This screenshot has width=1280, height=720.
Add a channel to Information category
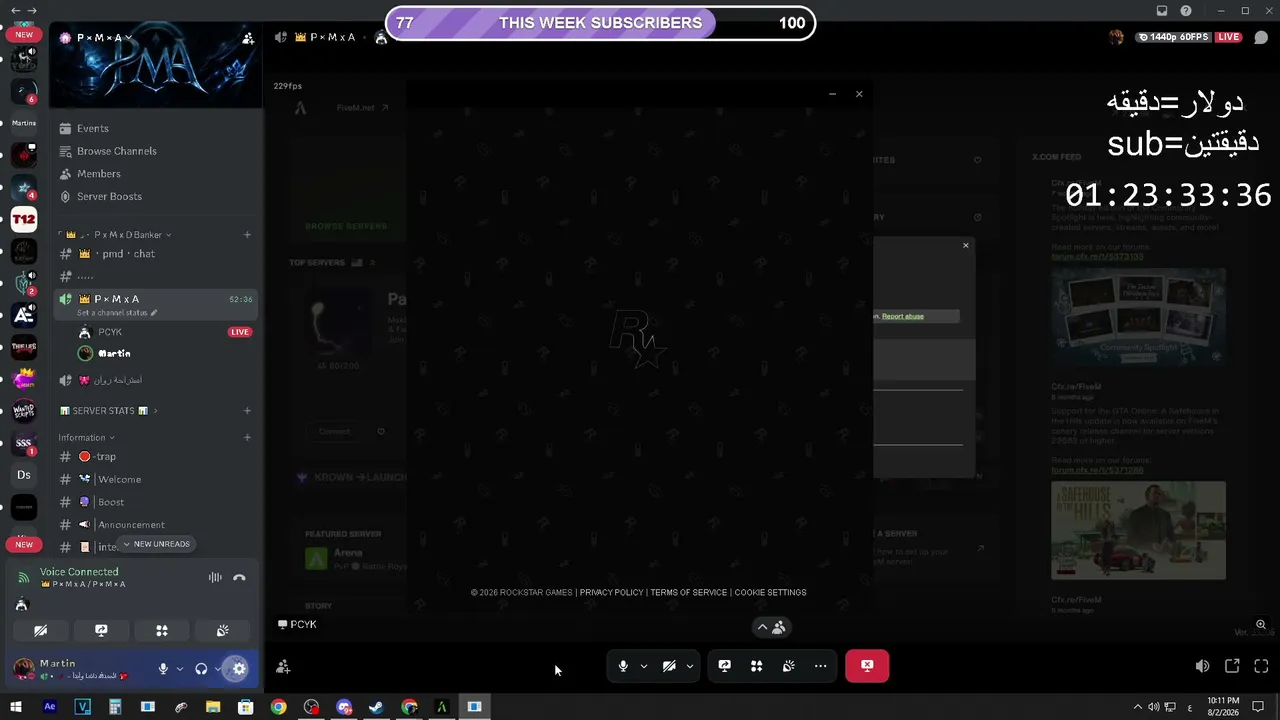pyautogui.click(x=247, y=437)
